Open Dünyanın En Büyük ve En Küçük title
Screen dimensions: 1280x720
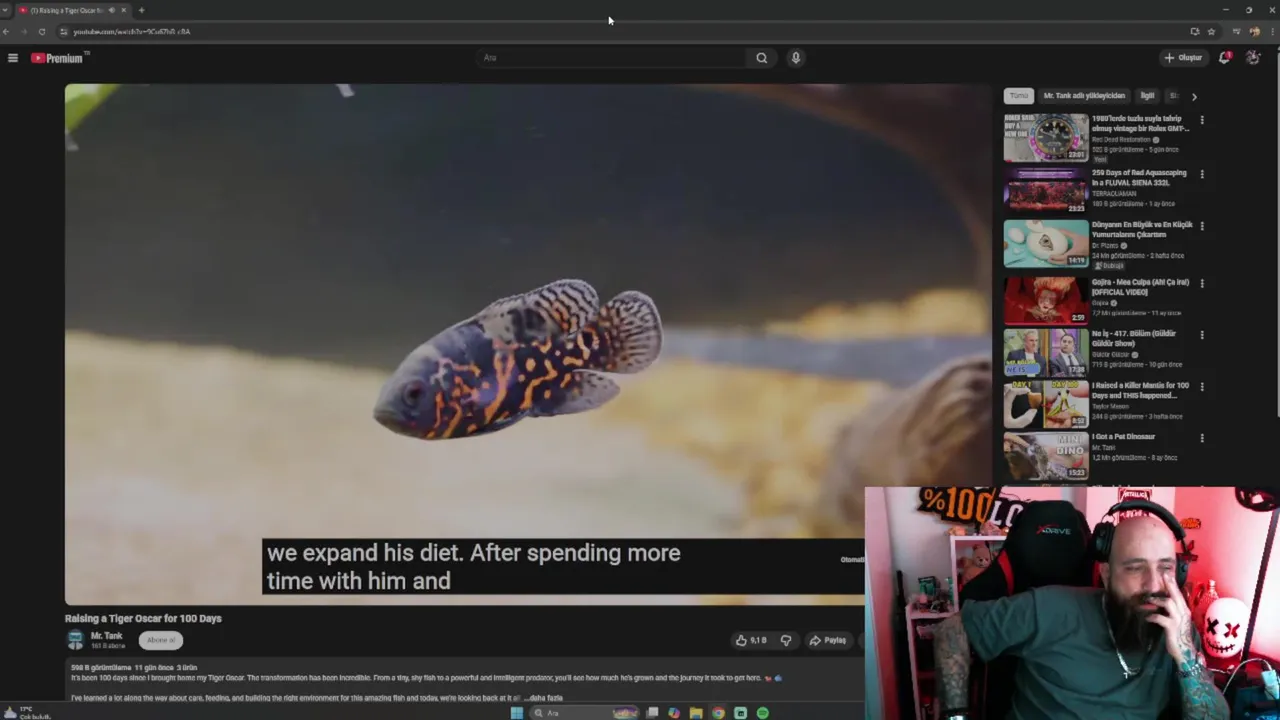click(1142, 229)
